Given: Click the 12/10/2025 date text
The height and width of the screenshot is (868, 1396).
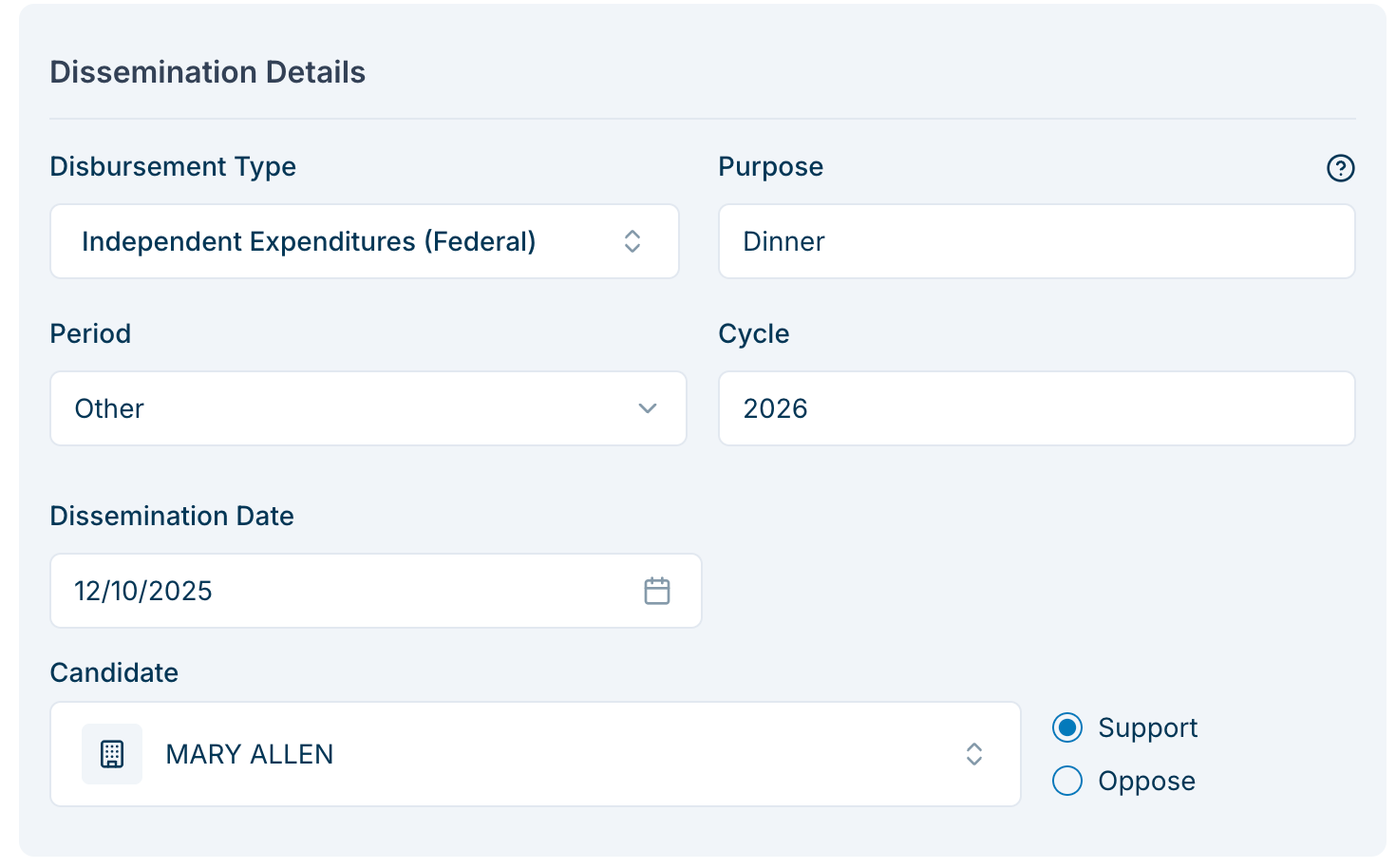Looking at the screenshot, I should pos(143,591).
